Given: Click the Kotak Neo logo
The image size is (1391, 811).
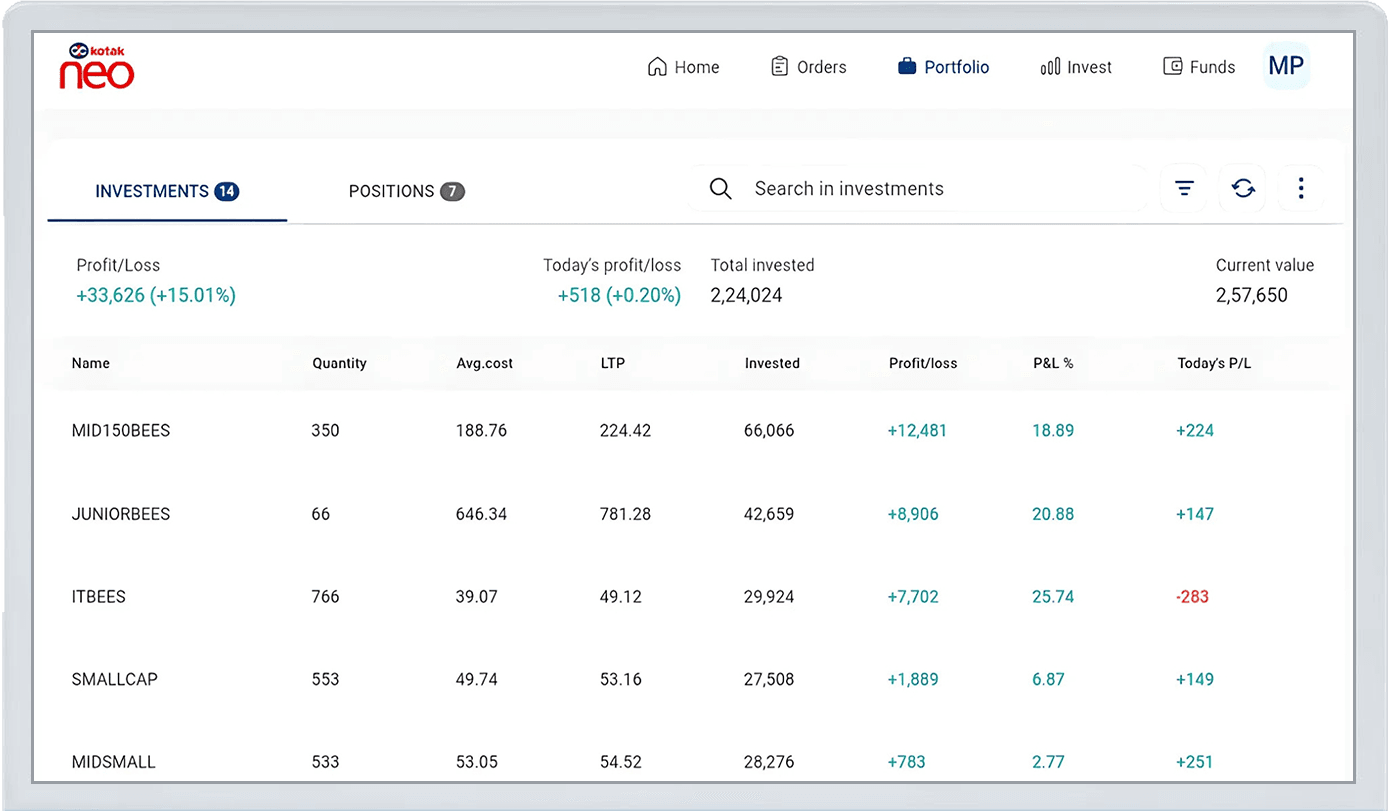Looking at the screenshot, I should [97, 67].
